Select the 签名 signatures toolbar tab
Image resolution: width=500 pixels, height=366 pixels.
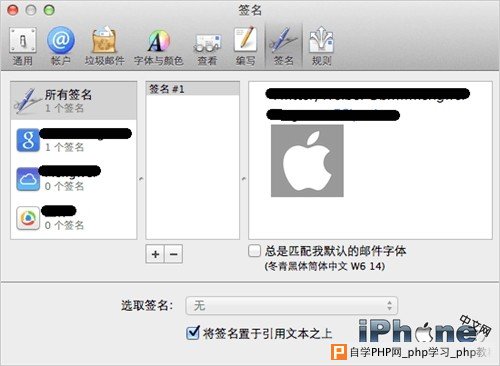pyautogui.click(x=283, y=46)
